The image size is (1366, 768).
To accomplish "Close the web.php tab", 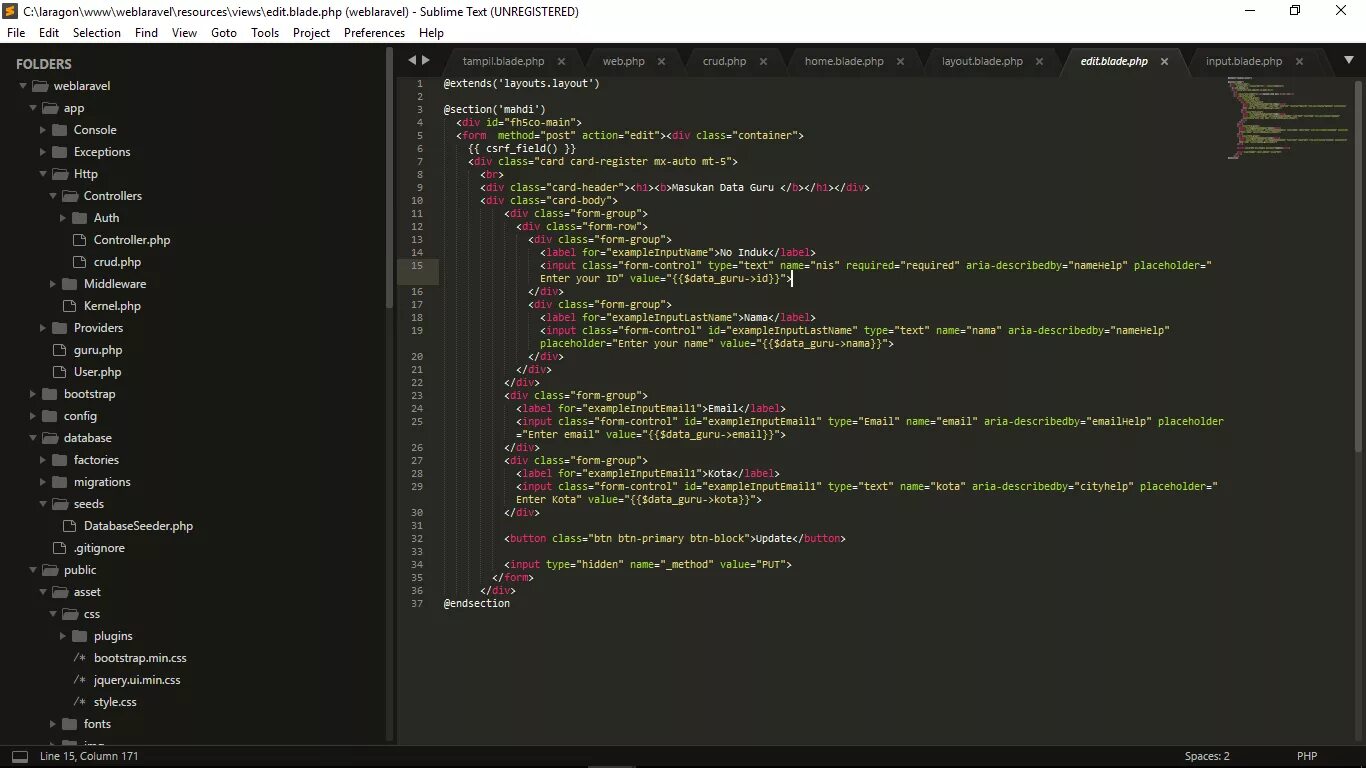I will 661,61.
